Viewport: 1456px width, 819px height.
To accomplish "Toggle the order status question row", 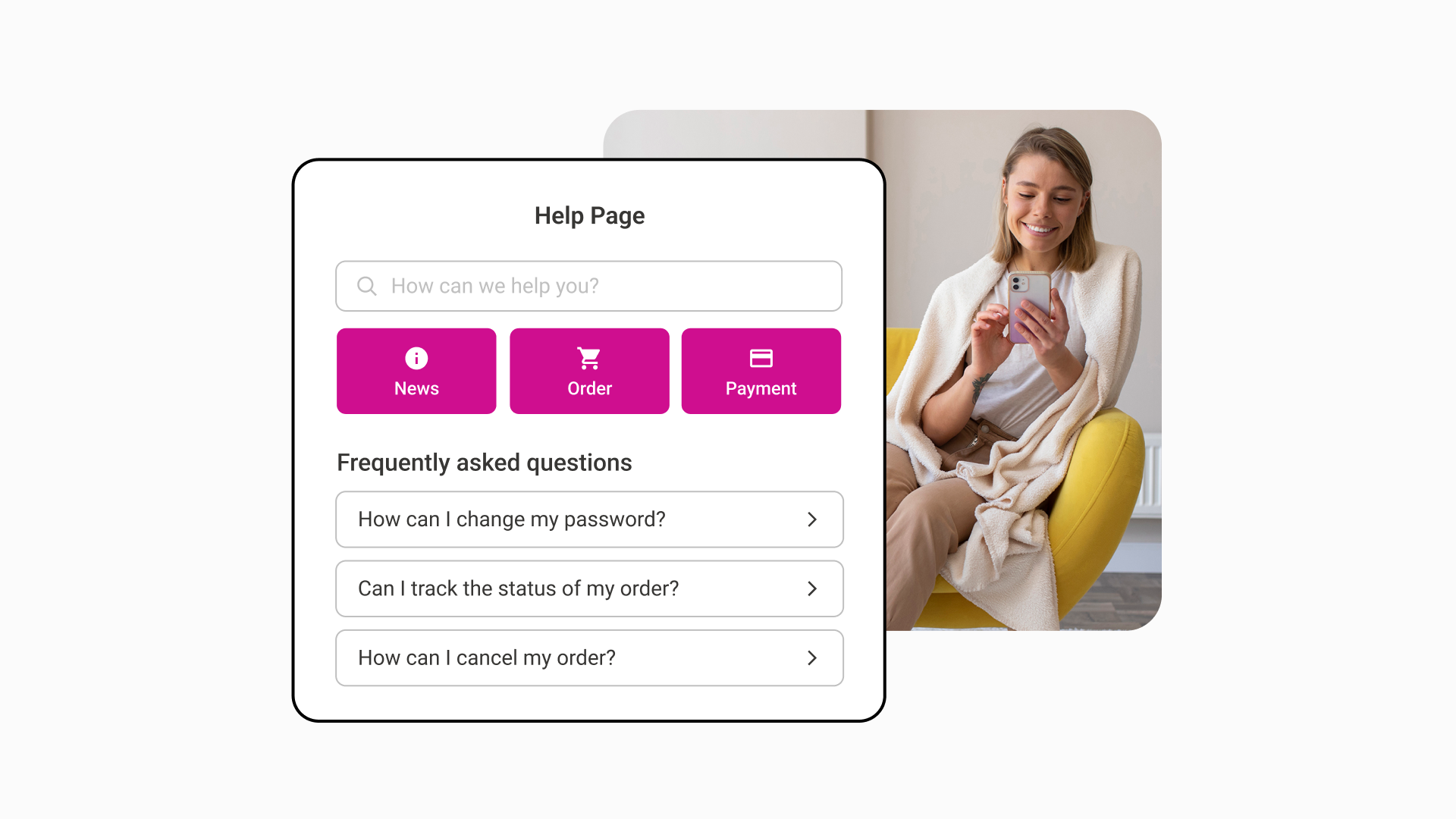I will (589, 588).
